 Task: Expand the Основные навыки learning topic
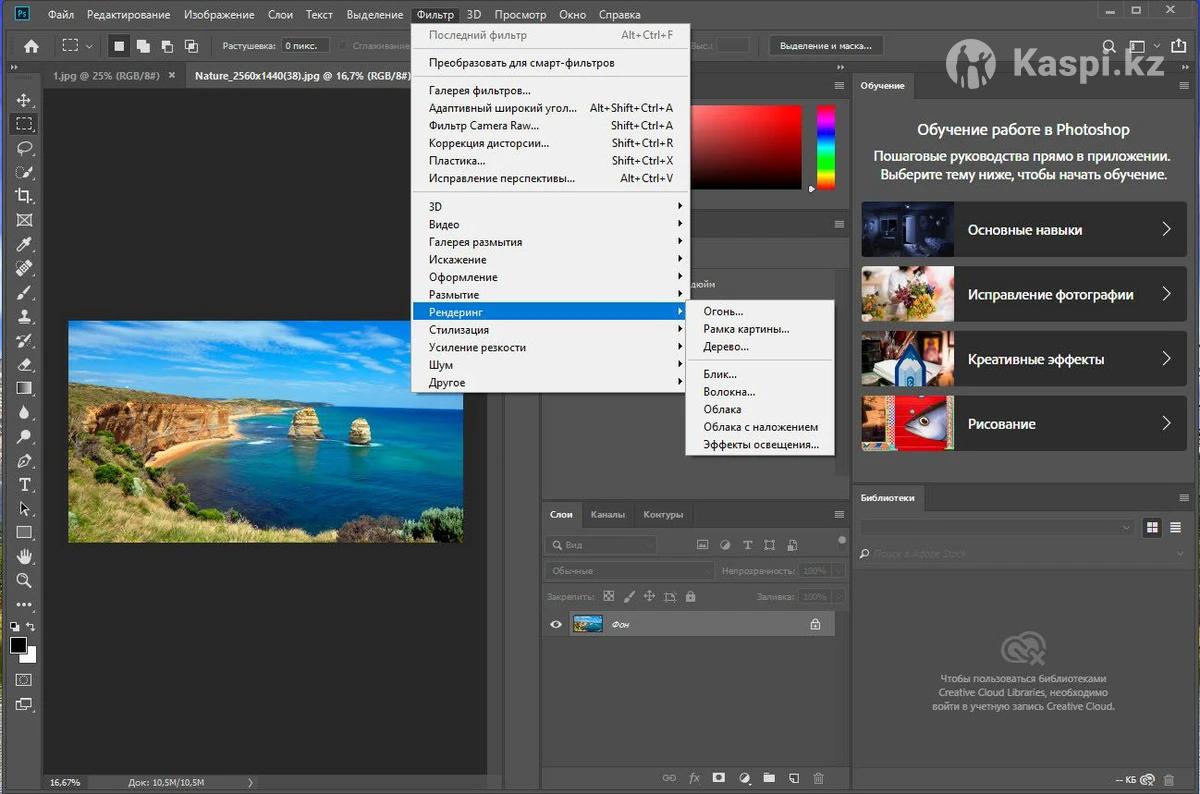pyautogui.click(x=1023, y=230)
